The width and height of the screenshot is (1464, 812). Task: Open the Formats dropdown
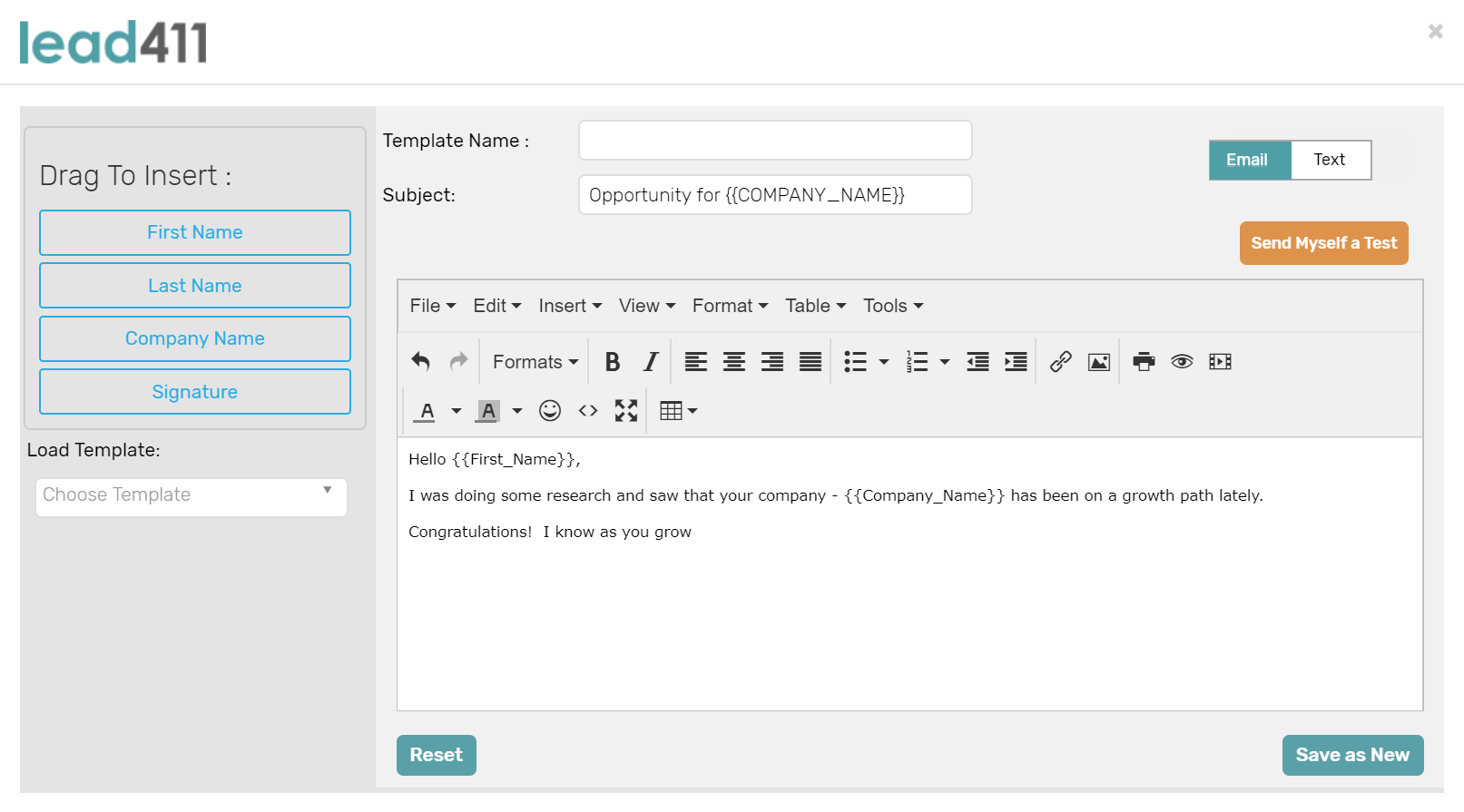pos(535,361)
